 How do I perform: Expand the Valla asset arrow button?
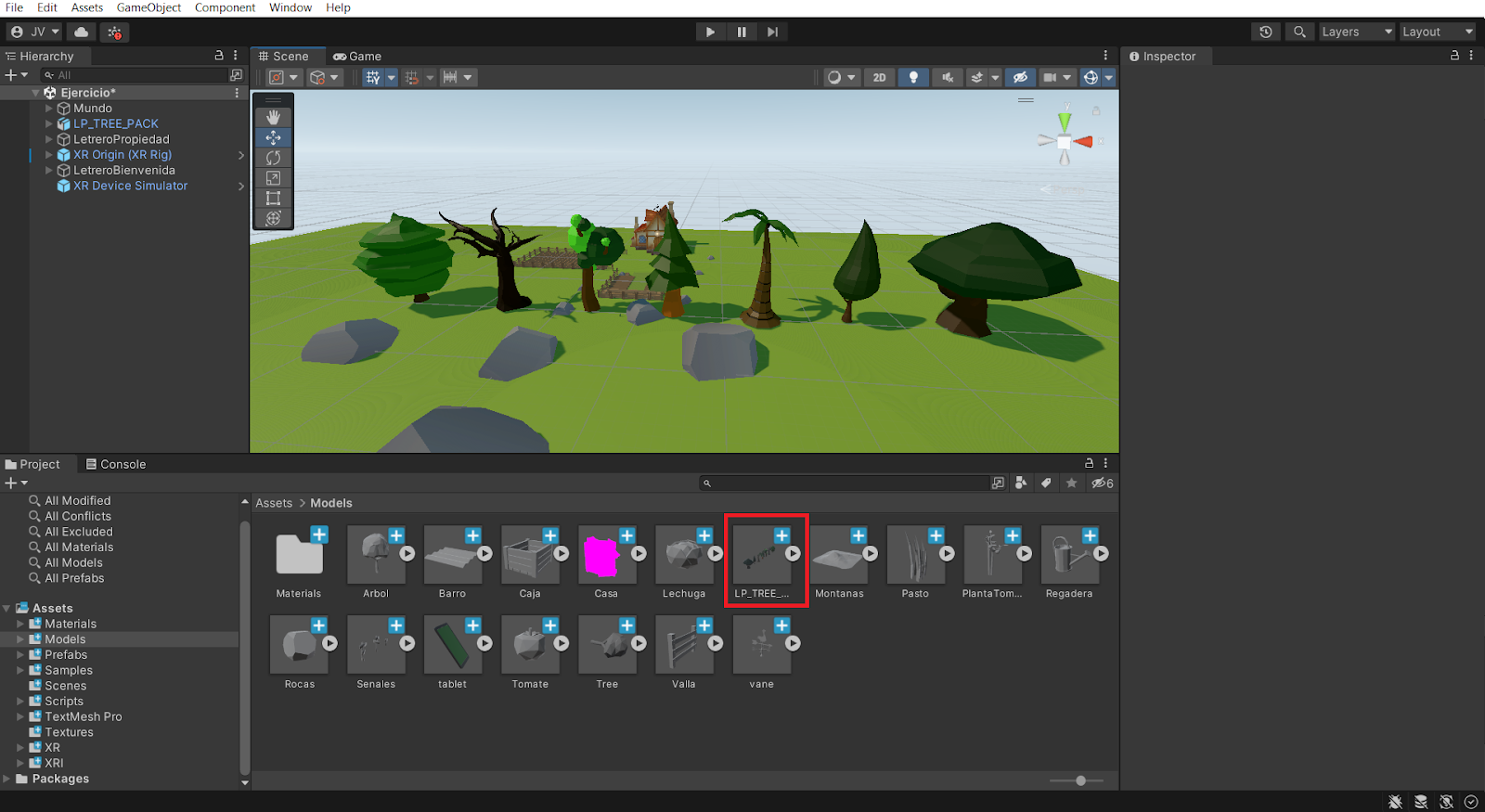click(716, 643)
